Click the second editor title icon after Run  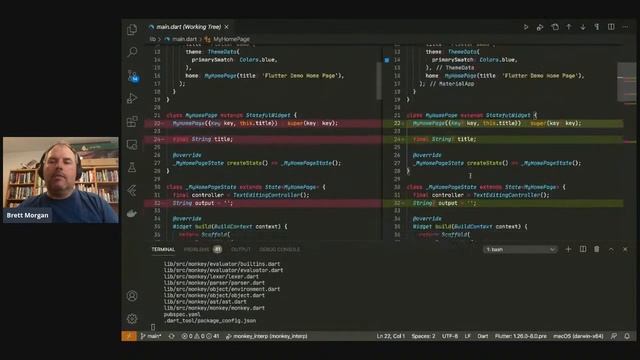click(540, 27)
